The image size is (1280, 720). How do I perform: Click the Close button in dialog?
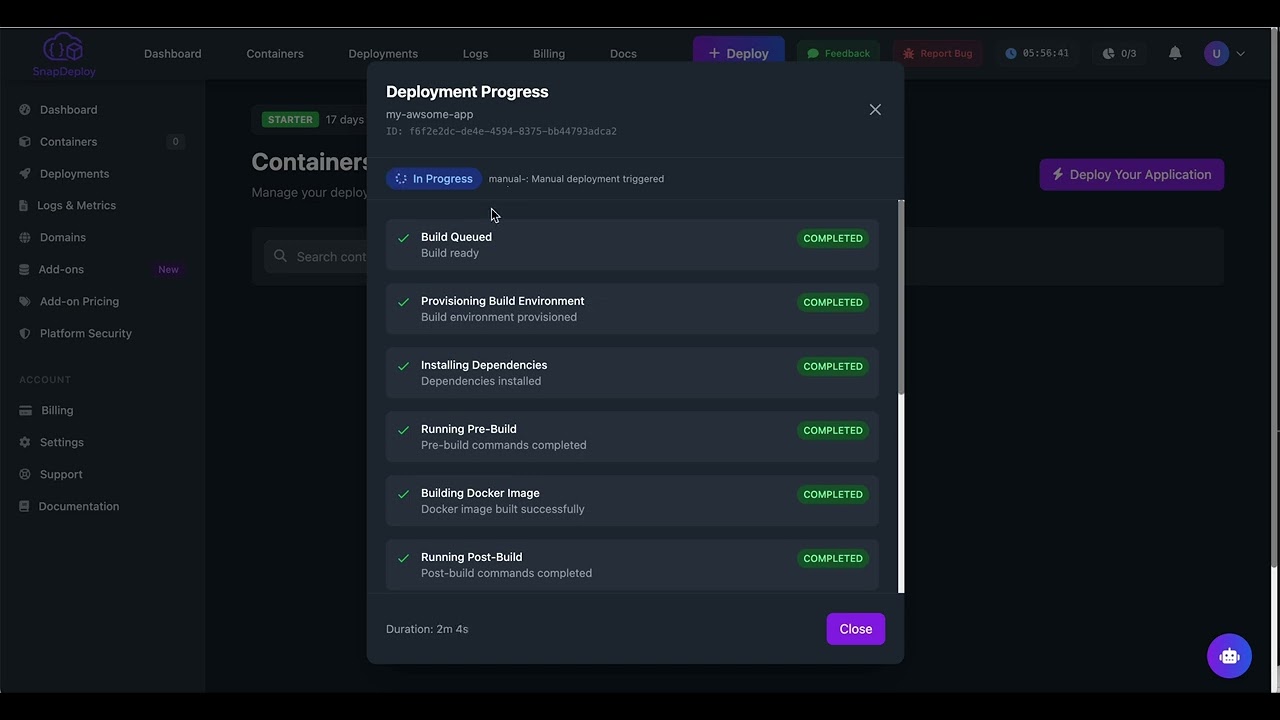[856, 629]
